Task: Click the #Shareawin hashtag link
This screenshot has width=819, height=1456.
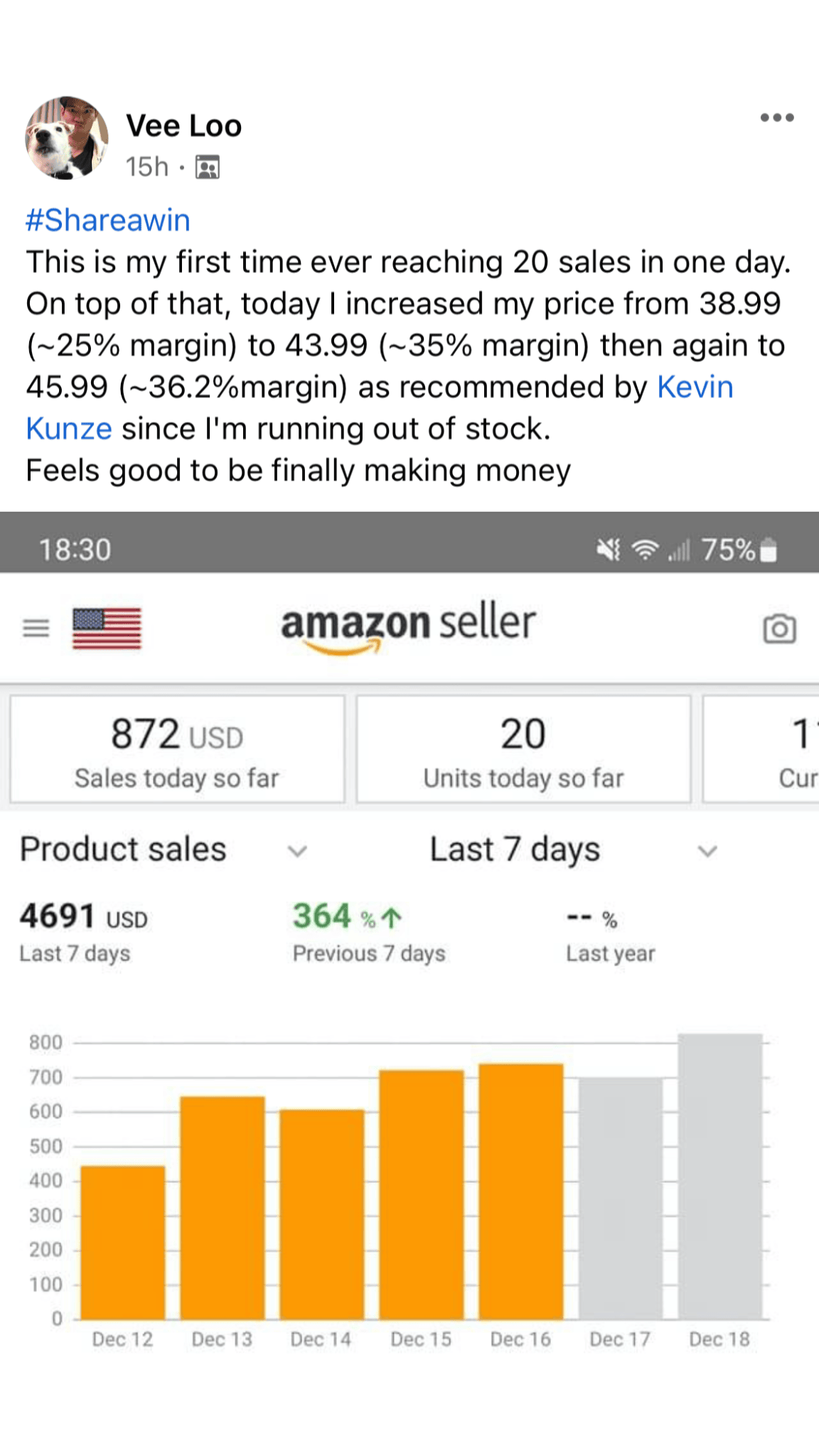Action: pyautogui.click(x=108, y=220)
